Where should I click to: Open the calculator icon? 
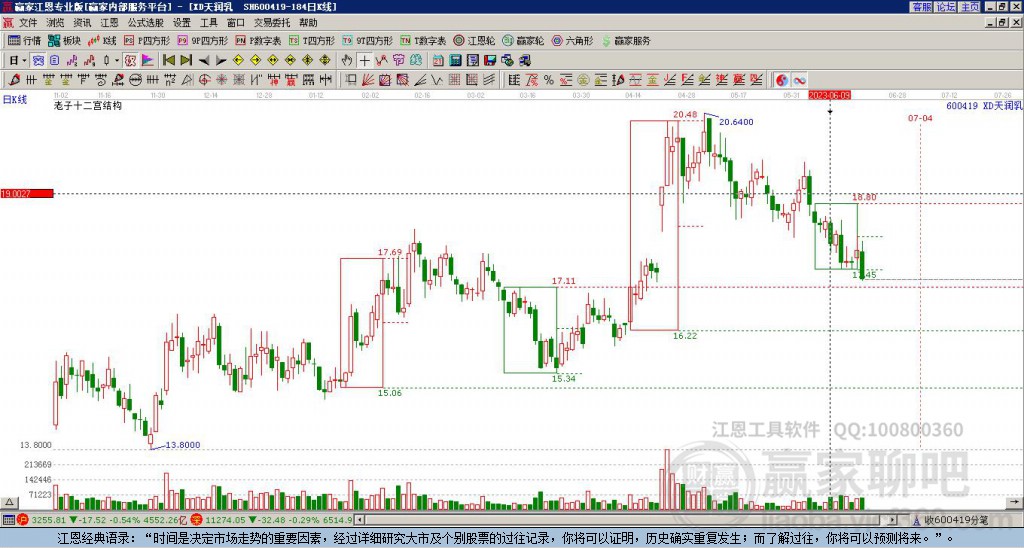(455, 61)
